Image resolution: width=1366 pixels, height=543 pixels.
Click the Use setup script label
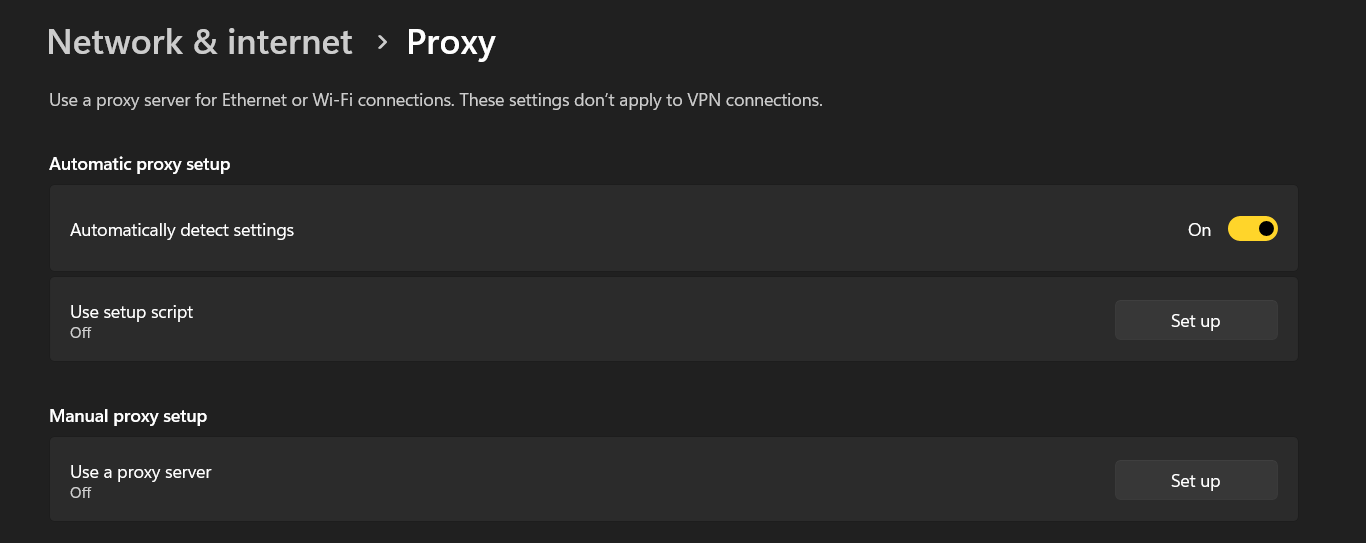131,312
